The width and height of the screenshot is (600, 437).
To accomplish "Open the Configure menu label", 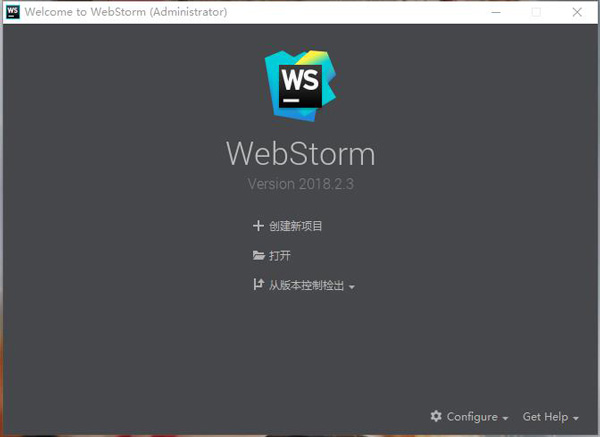I will [472, 417].
